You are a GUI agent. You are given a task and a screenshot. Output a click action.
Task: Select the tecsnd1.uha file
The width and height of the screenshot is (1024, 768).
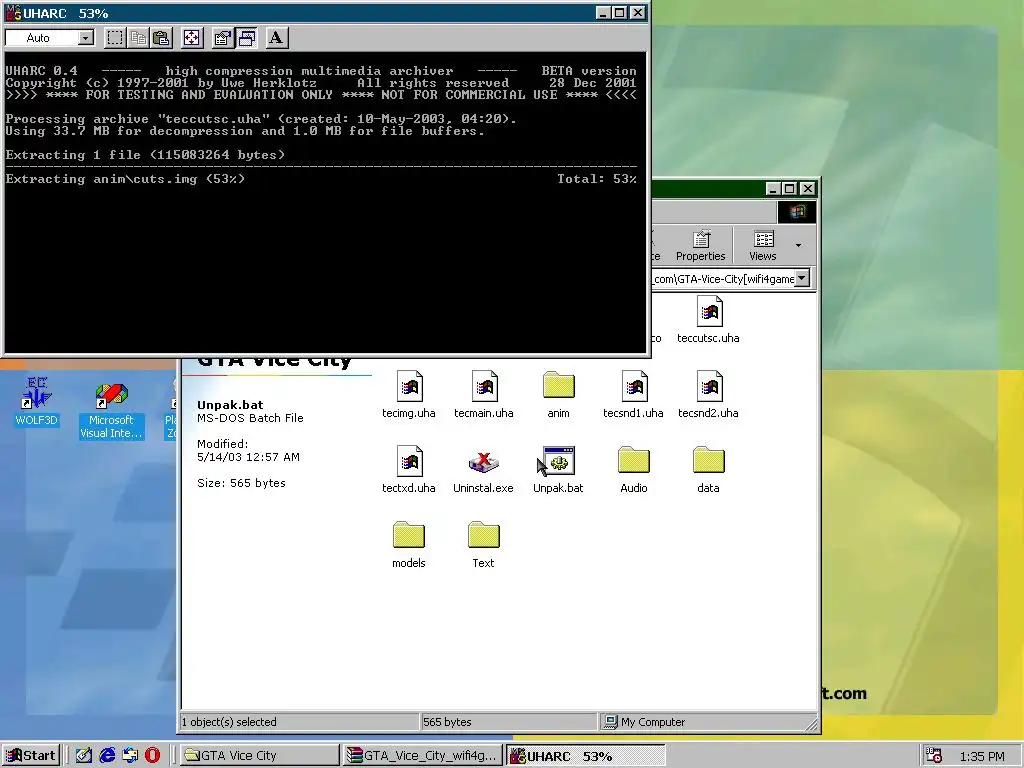pos(633,394)
